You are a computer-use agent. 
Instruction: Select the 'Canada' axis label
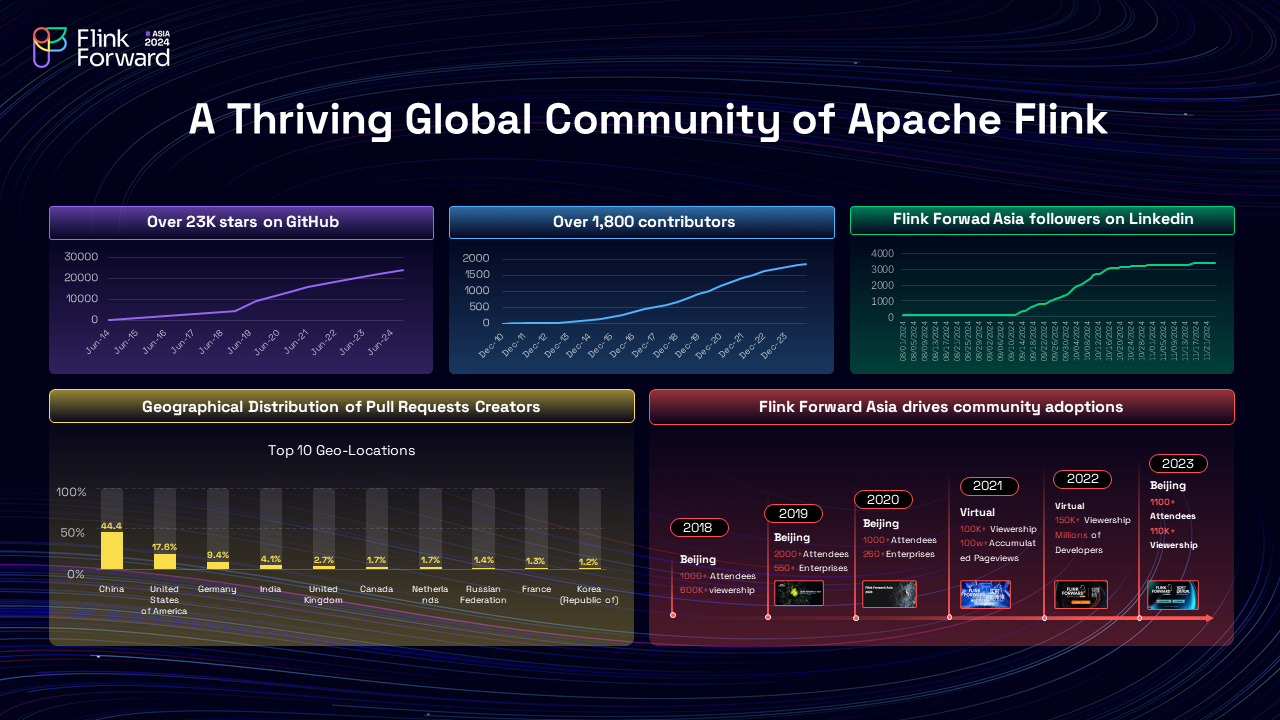click(377, 589)
